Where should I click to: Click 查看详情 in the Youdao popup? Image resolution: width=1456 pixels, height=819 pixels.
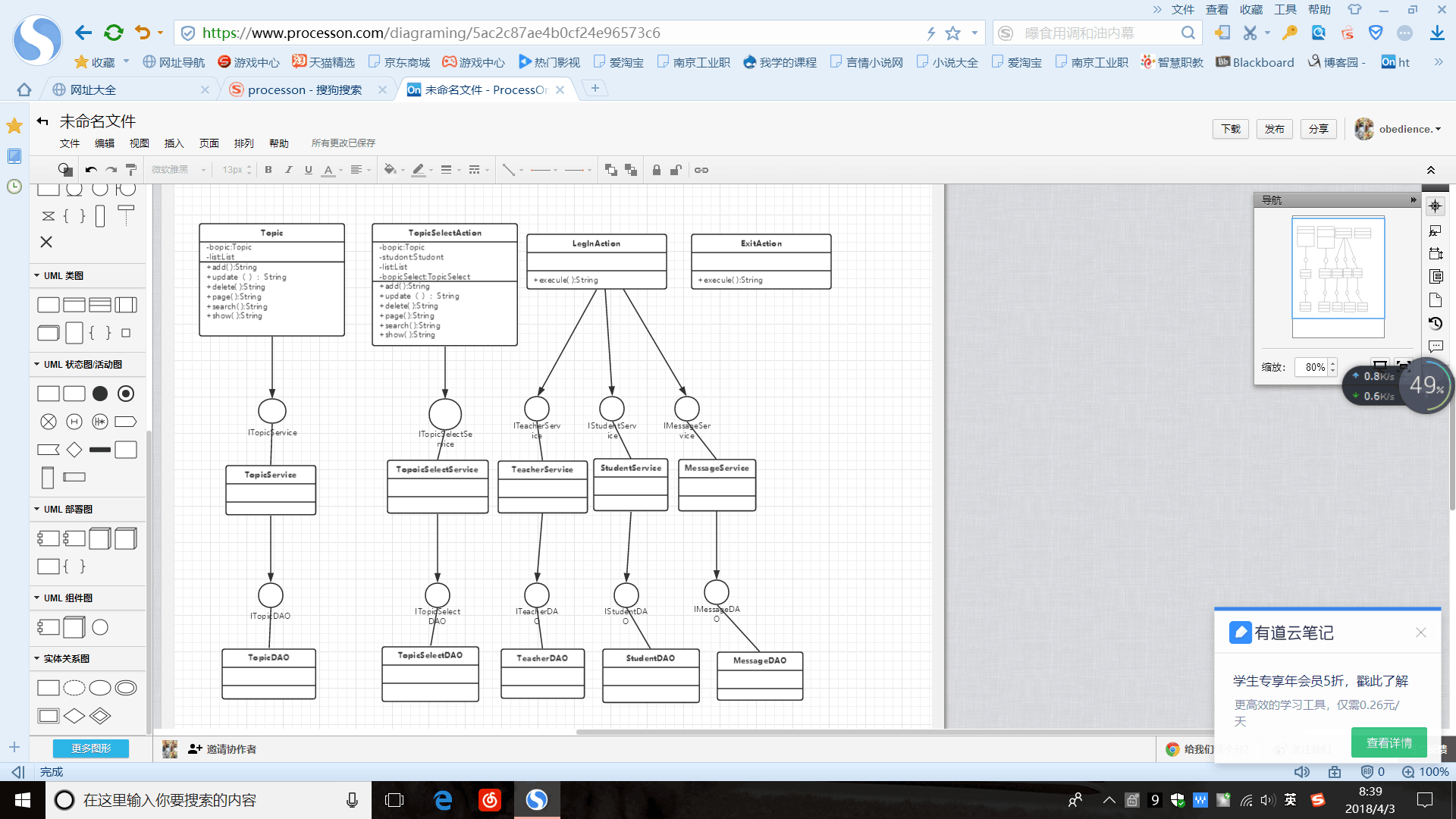click(x=1389, y=743)
